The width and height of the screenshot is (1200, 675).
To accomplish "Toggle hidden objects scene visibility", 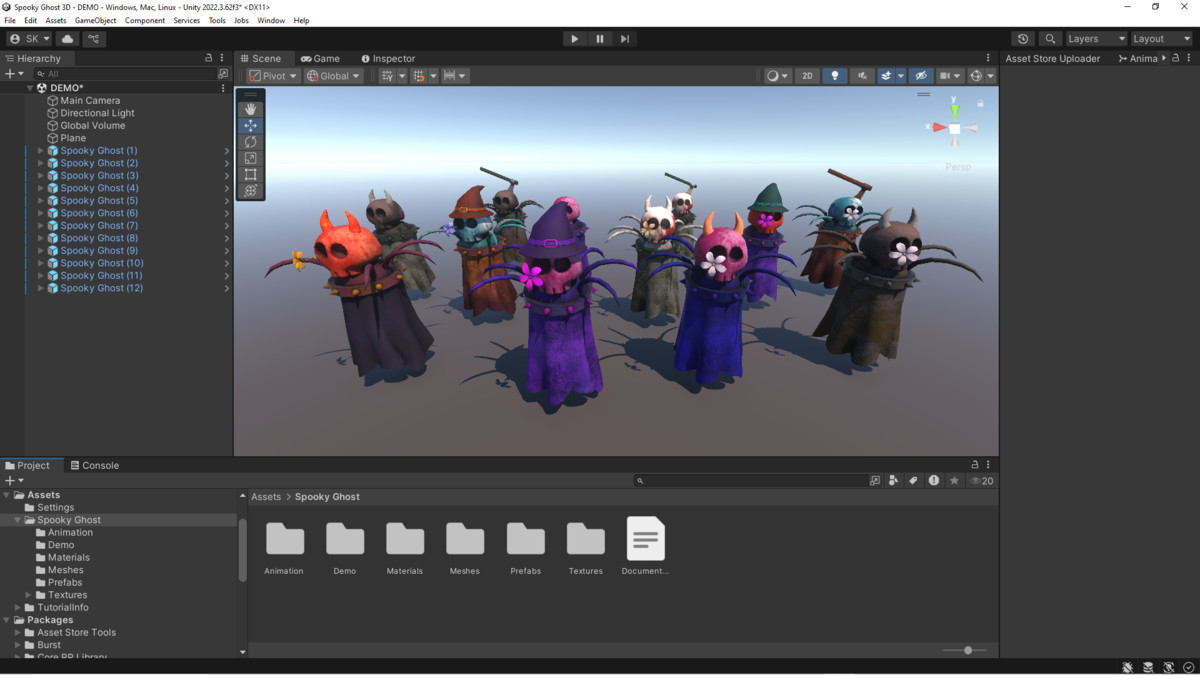I will pyautogui.click(x=921, y=76).
